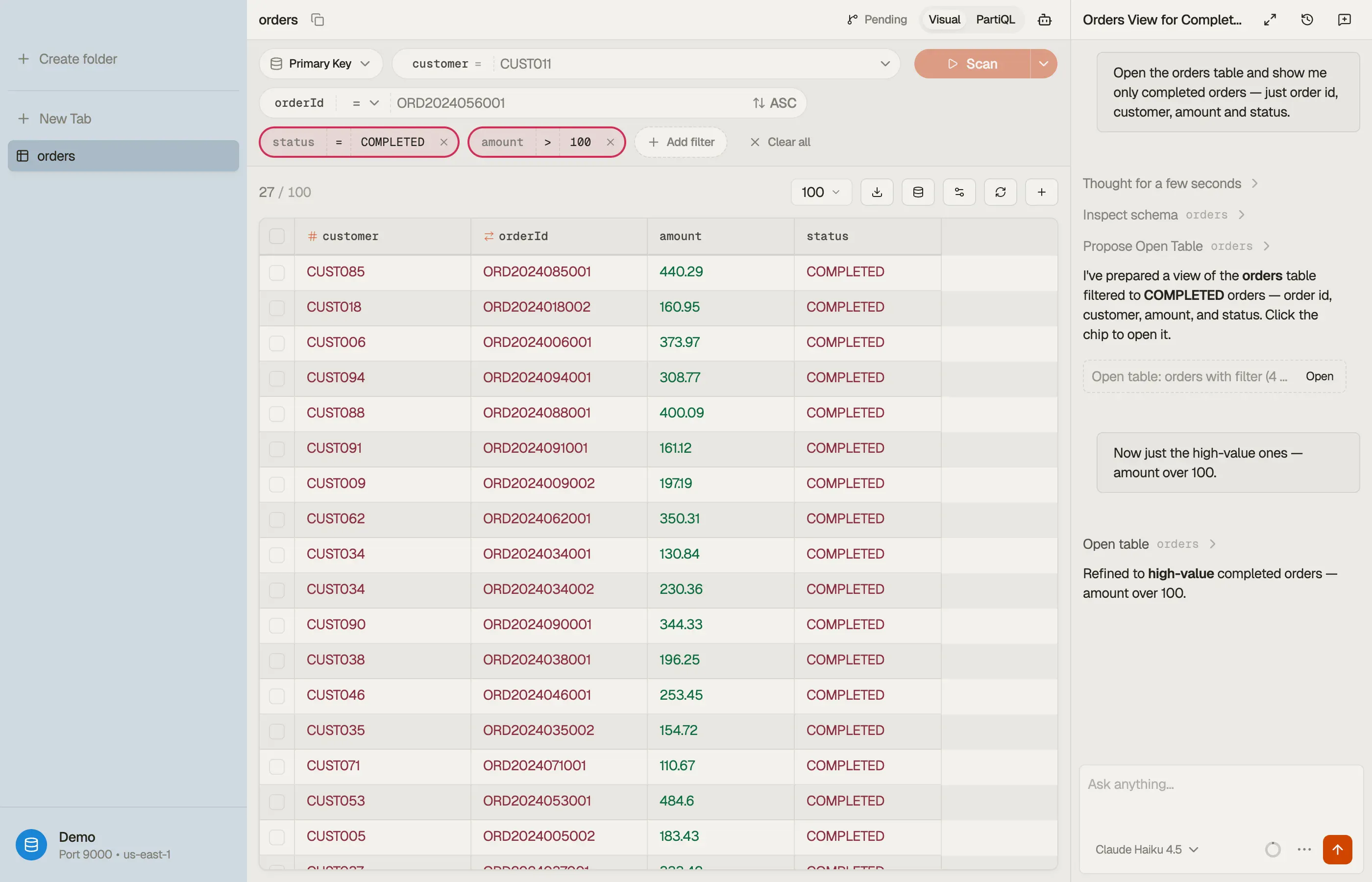
Task: Expand the customer key value dropdown
Action: [885, 64]
